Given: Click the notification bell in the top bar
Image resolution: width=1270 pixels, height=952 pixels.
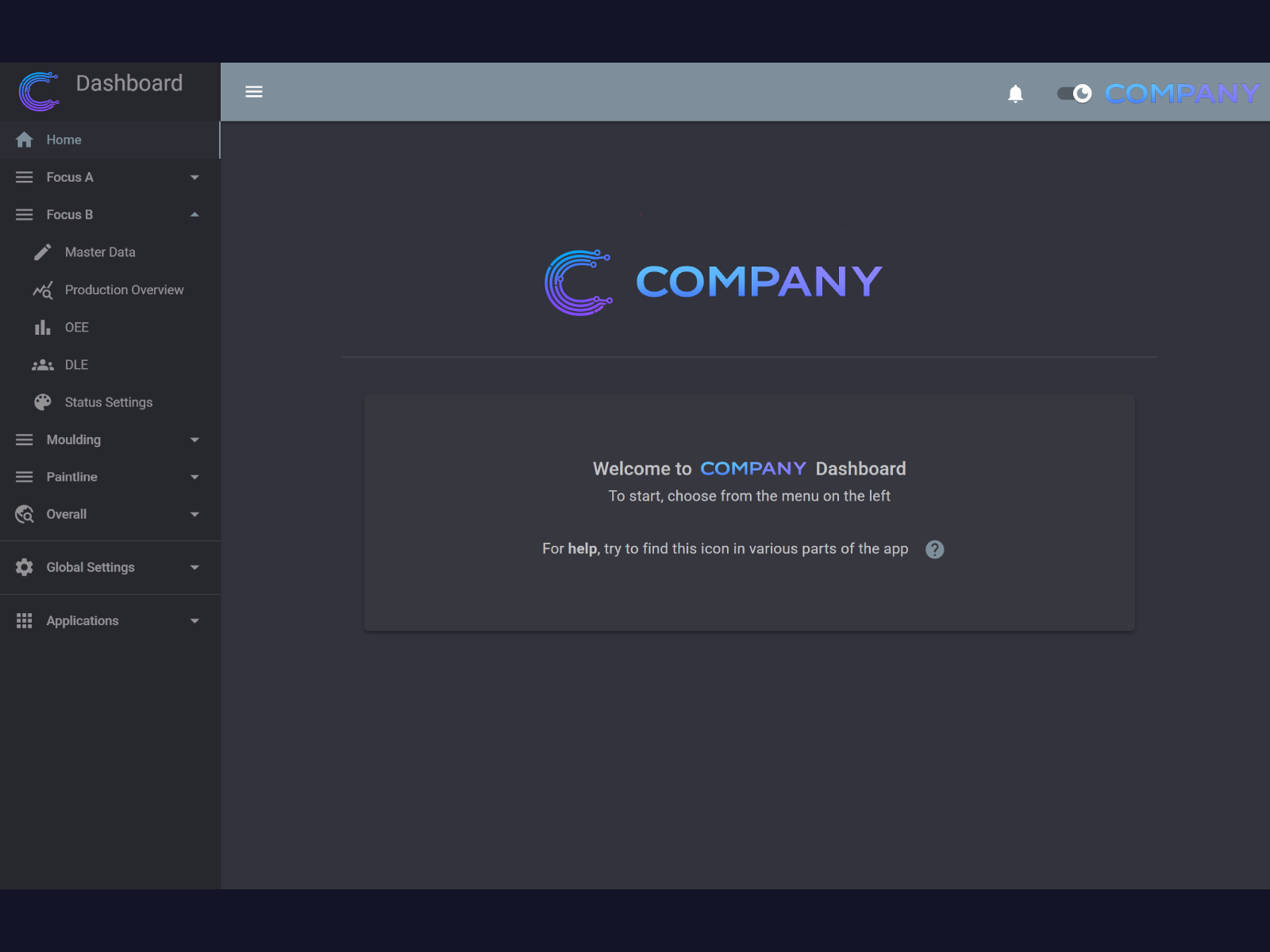Looking at the screenshot, I should point(1017,93).
